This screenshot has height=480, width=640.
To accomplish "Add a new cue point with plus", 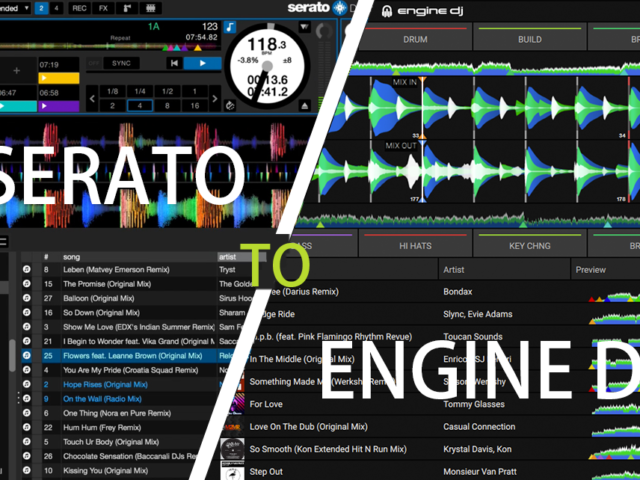I will (16, 71).
